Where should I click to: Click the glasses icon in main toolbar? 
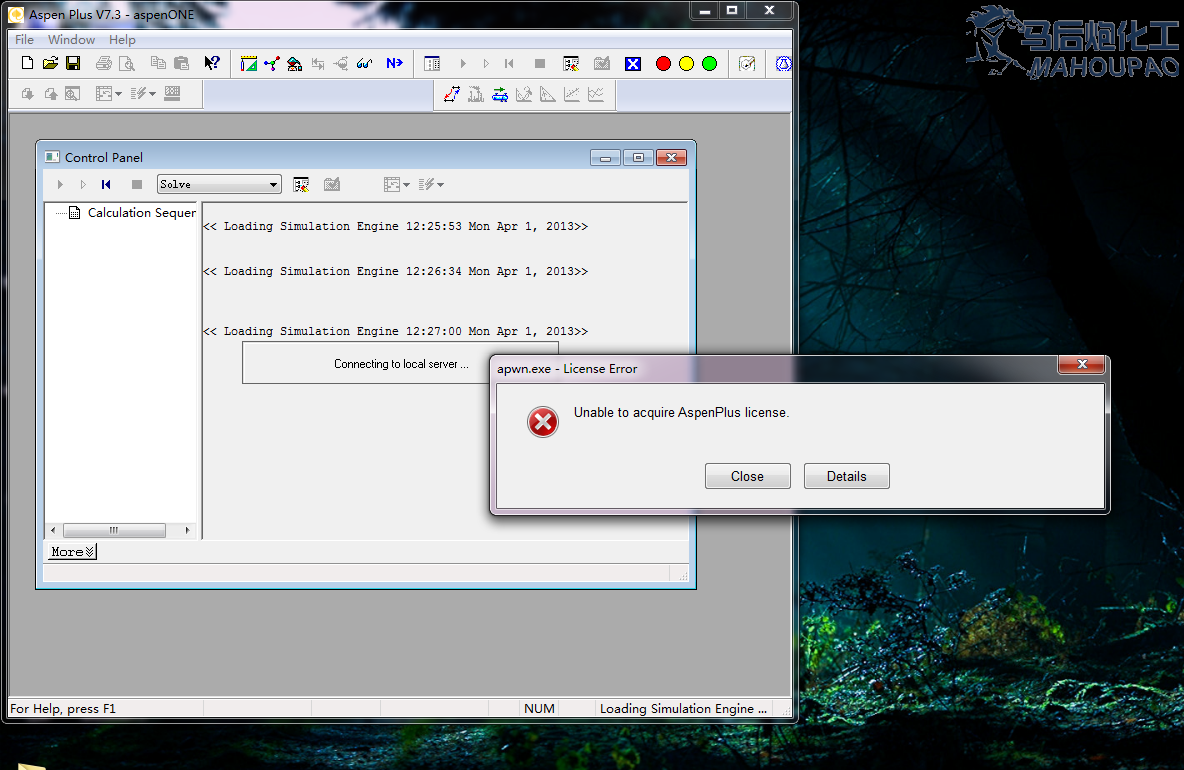tap(365, 63)
